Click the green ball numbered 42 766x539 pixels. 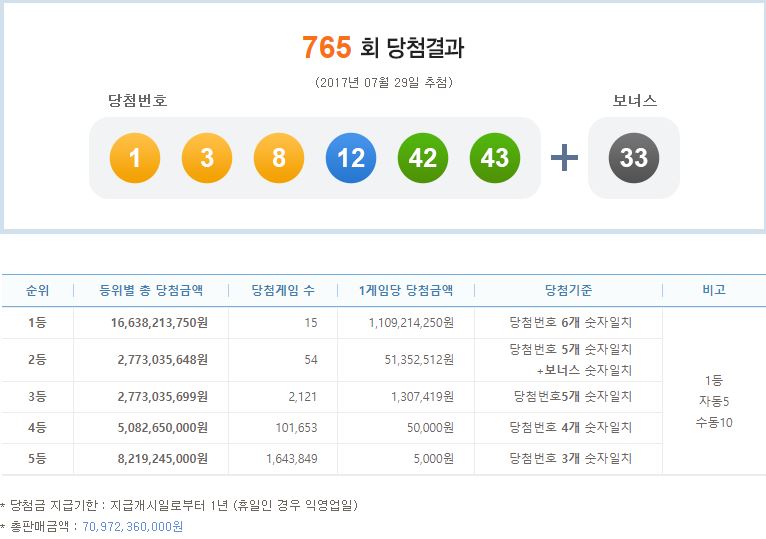[x=423, y=157]
